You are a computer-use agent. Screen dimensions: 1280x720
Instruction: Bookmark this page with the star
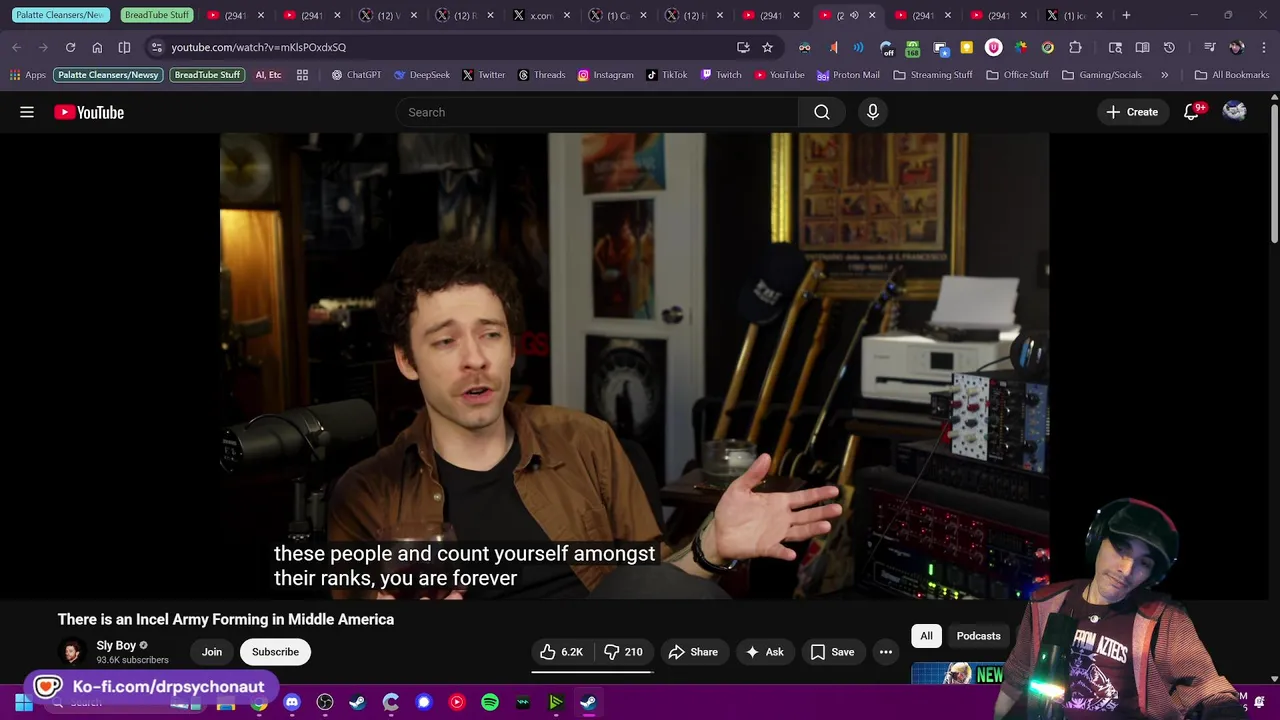[x=767, y=47]
